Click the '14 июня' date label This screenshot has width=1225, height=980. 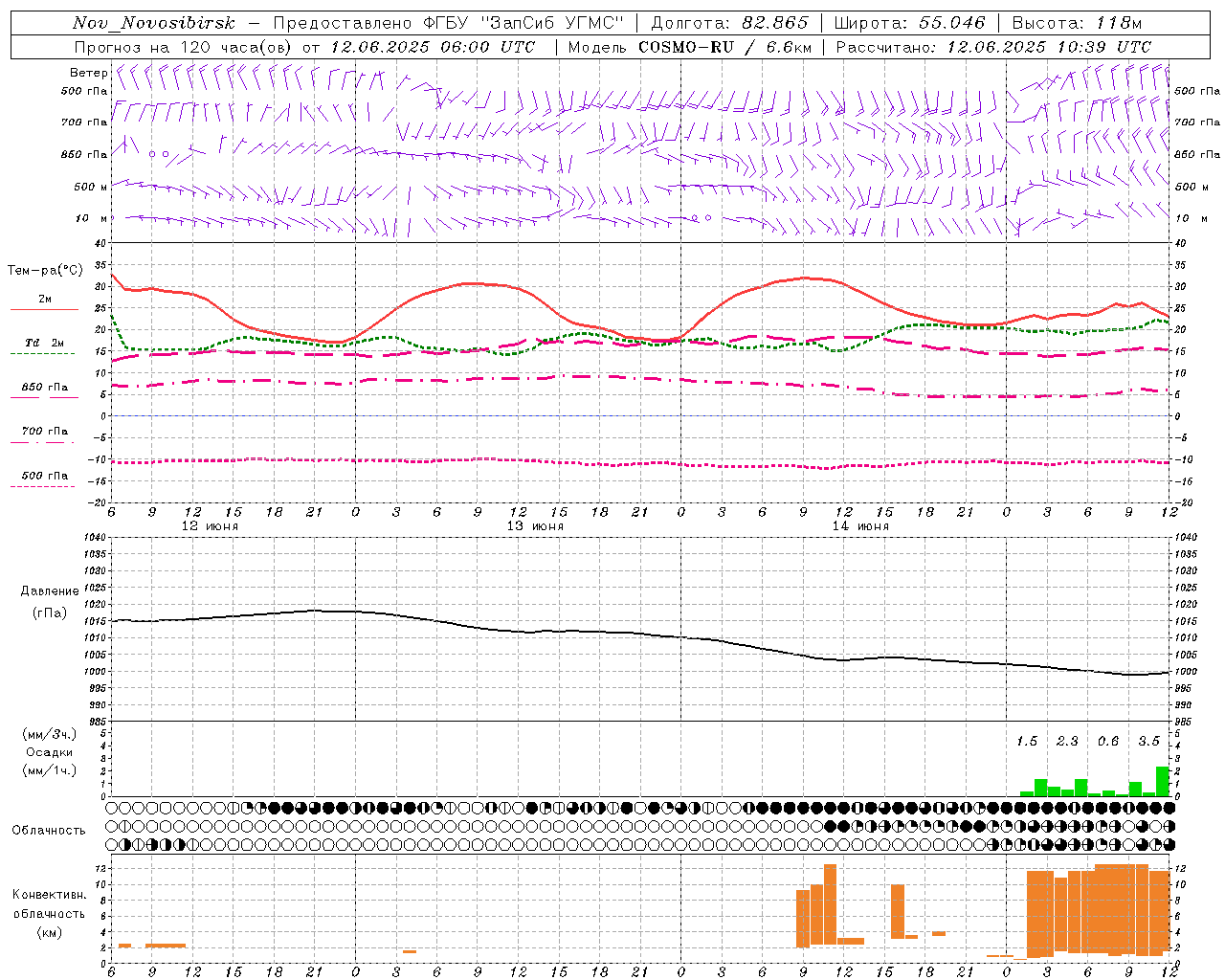coord(860,526)
